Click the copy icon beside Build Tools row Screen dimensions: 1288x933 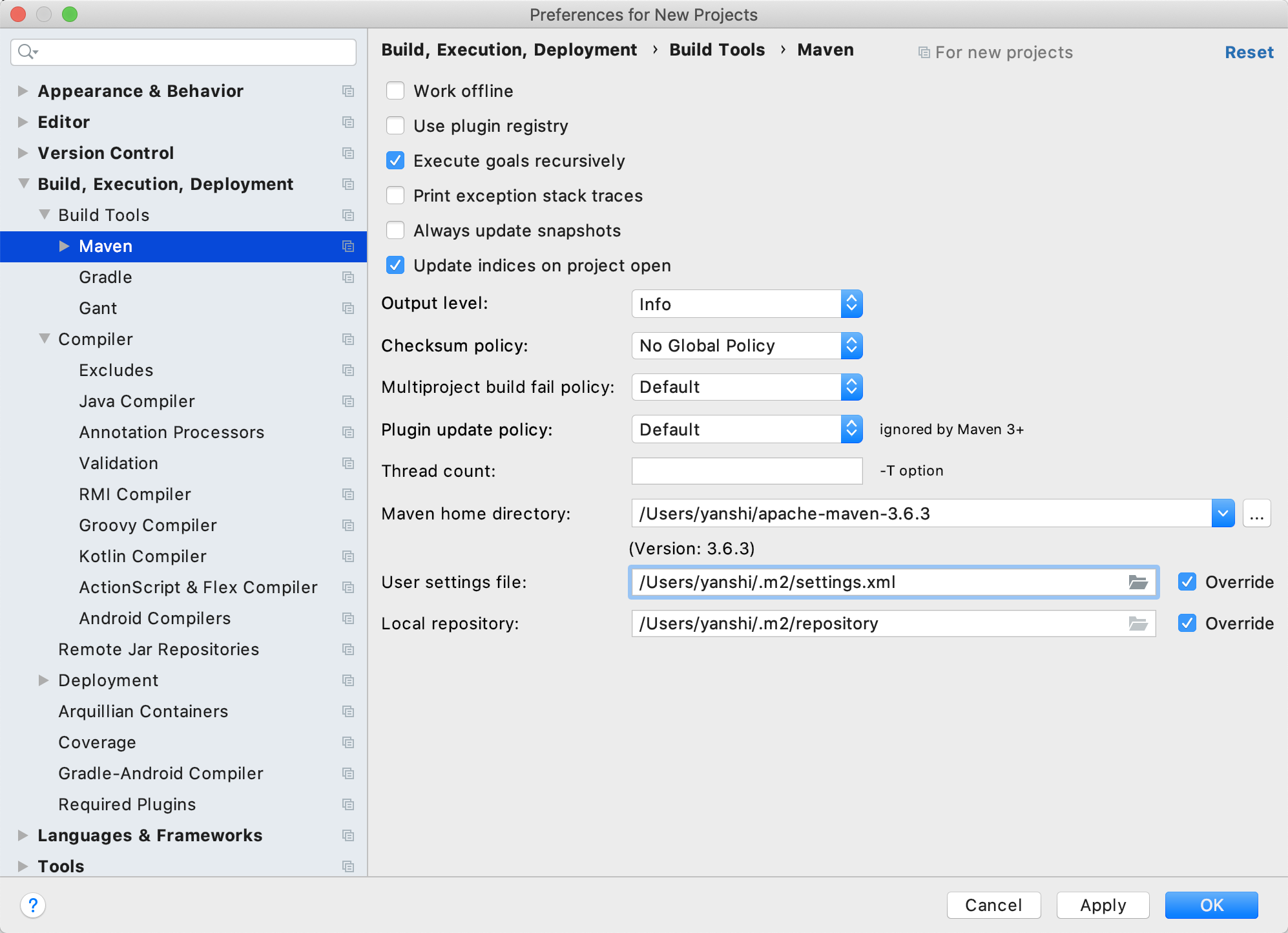(x=348, y=215)
